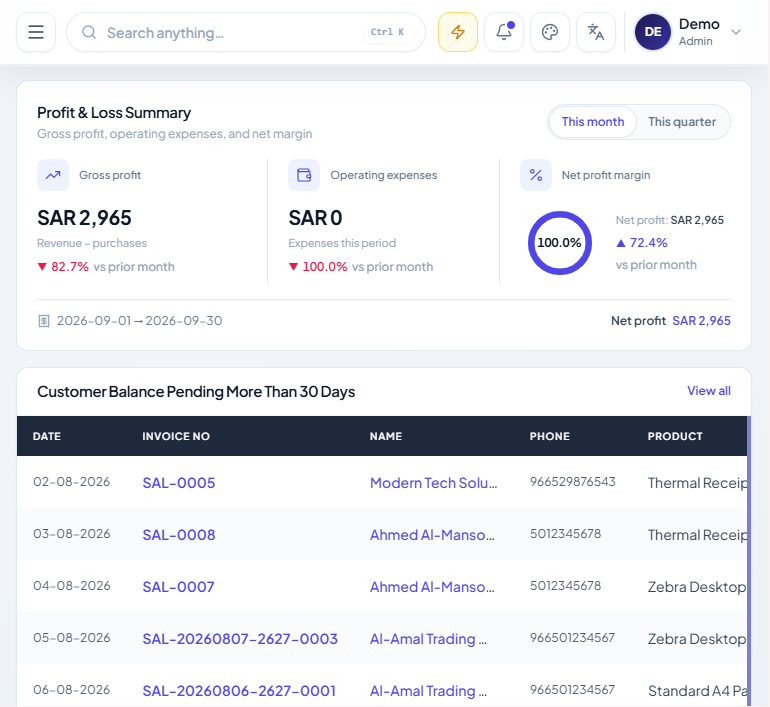Open View all pending balances
This screenshot has width=770, height=707.
(x=709, y=391)
